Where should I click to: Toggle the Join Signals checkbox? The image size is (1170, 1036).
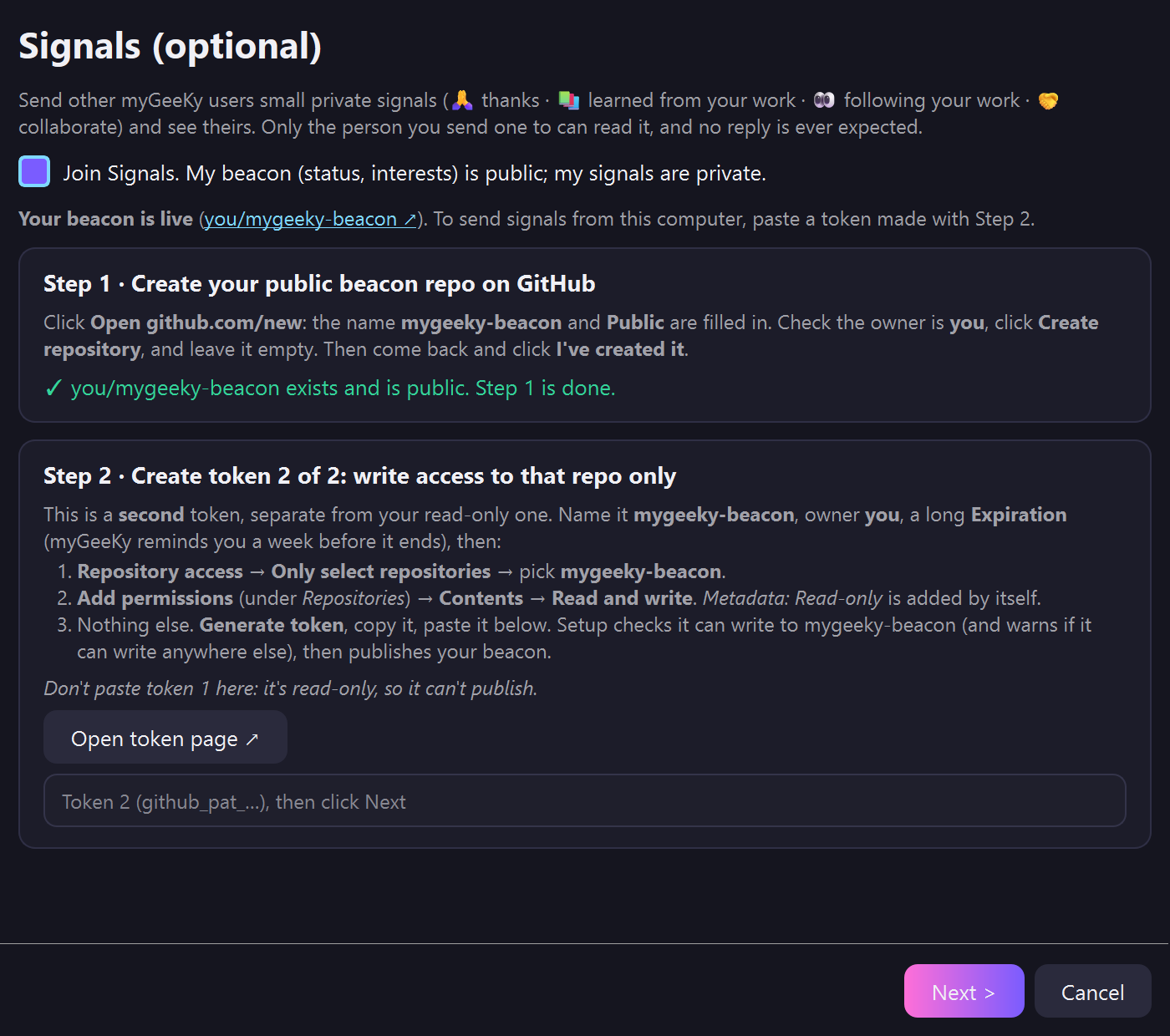point(34,172)
